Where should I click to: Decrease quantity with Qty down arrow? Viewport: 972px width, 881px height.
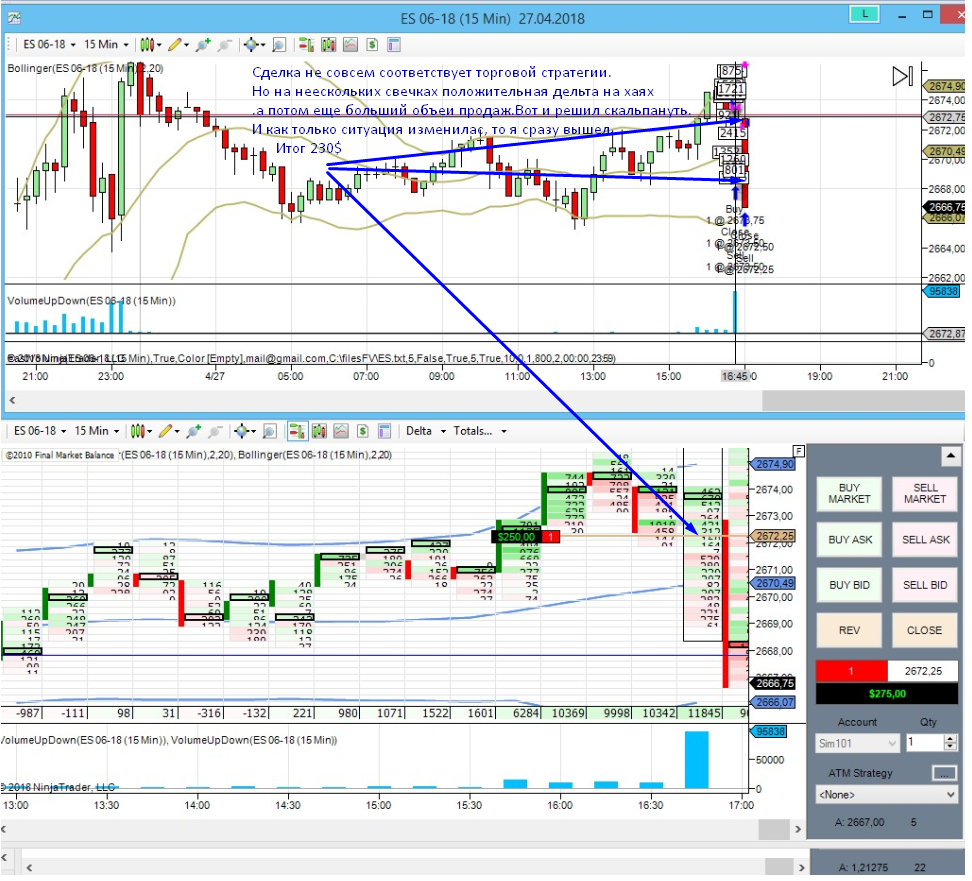pos(950,747)
